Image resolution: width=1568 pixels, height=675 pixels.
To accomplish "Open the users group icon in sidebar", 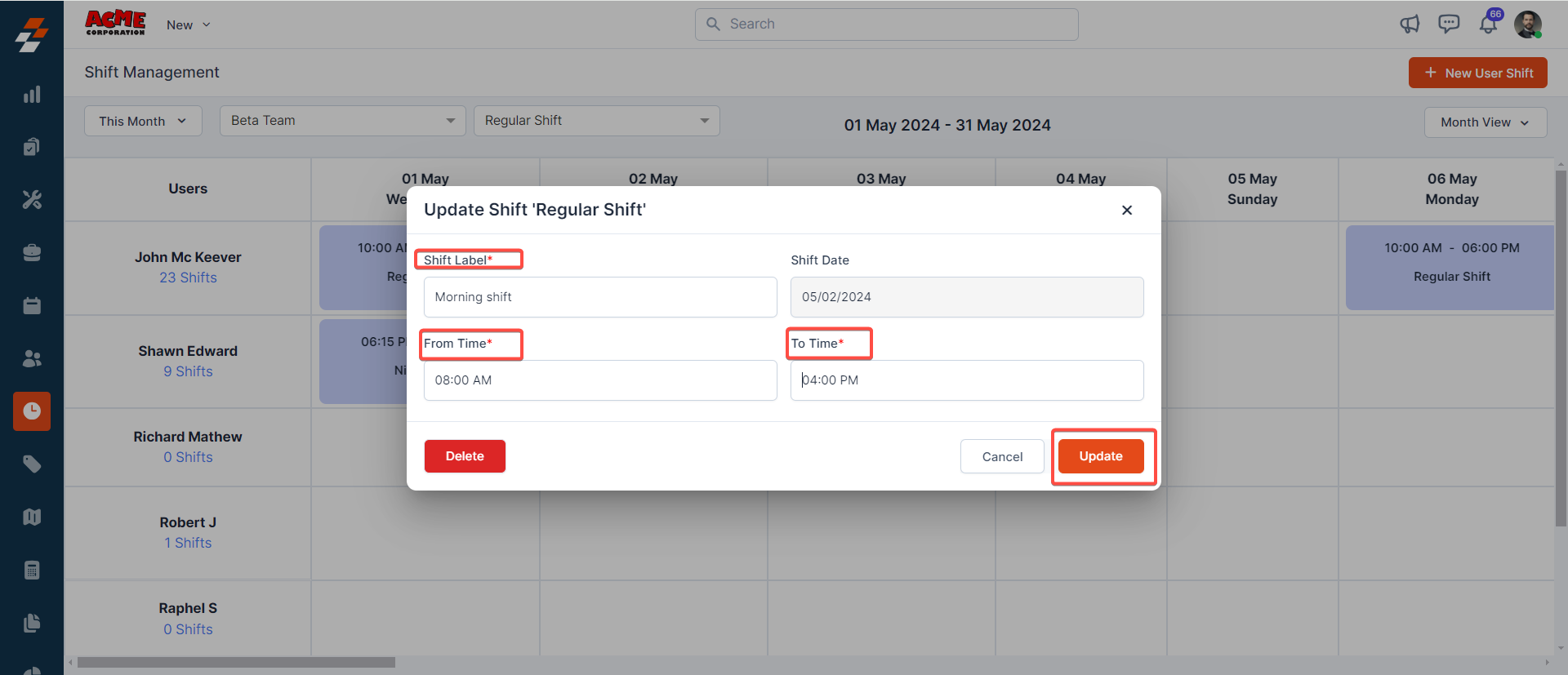I will (32, 358).
